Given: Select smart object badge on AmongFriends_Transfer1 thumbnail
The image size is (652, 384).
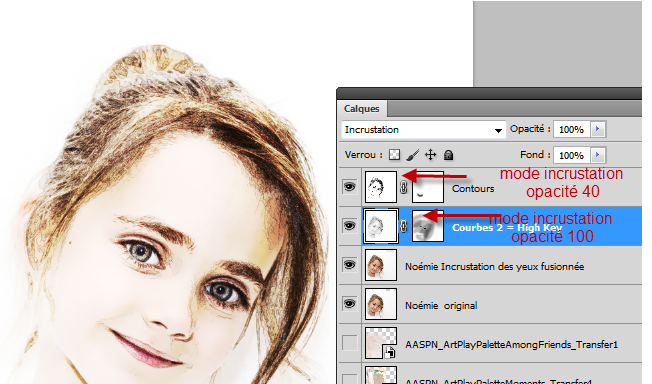Looking at the screenshot, I should 390,353.
